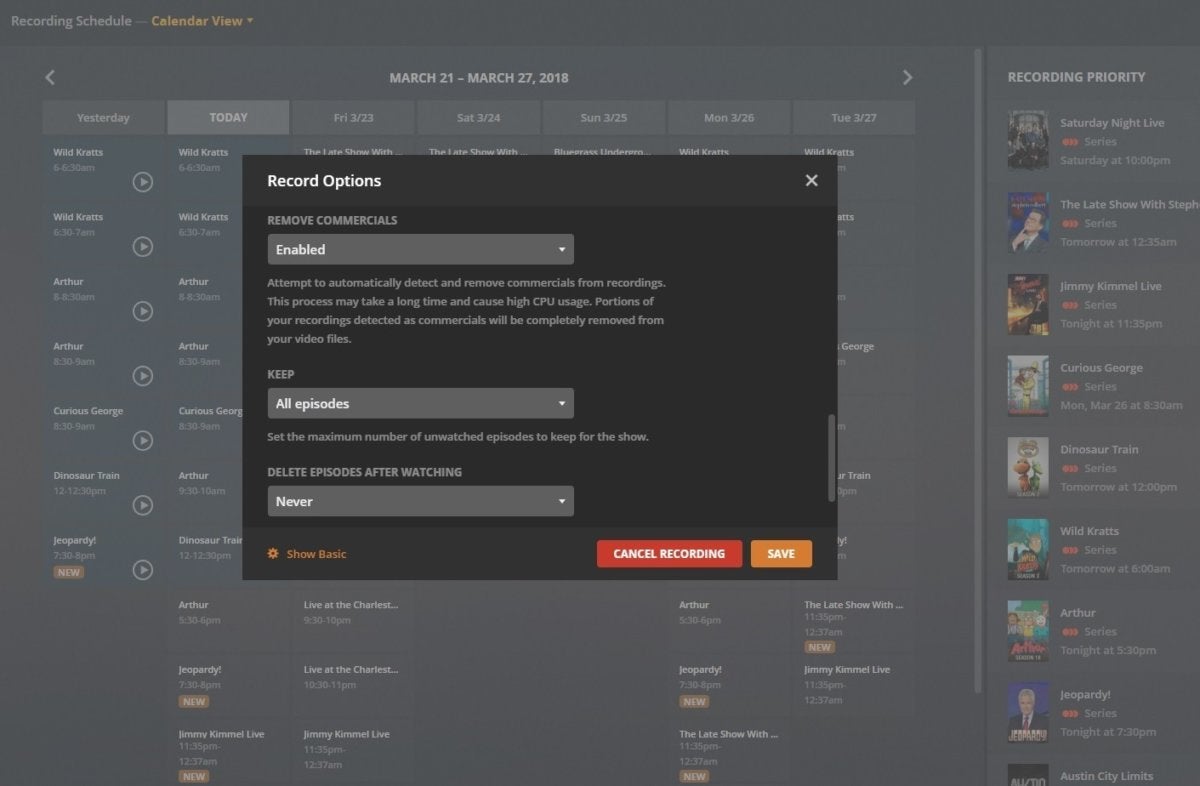Select the Mon 3/26 column header

click(x=729, y=117)
